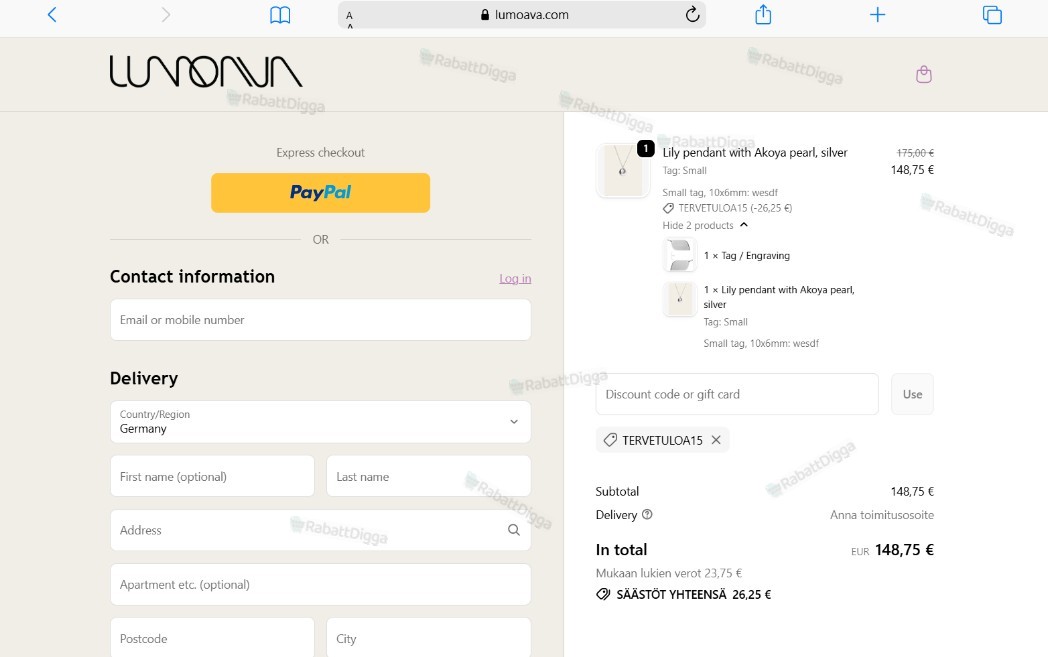Open a new Safari tab
The width and height of the screenshot is (1048, 657).
[878, 15]
